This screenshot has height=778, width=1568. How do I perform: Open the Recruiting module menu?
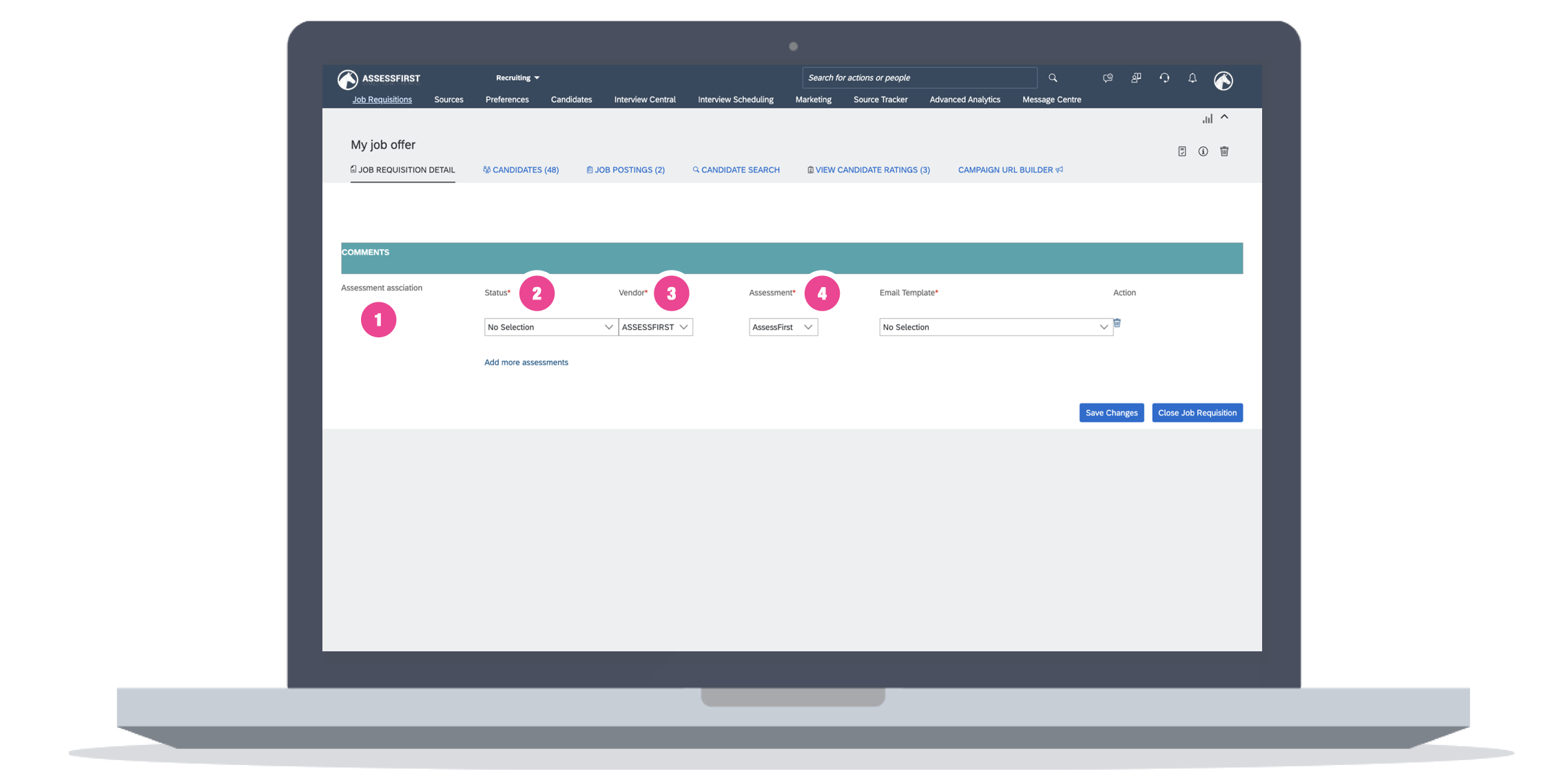pyautogui.click(x=517, y=78)
